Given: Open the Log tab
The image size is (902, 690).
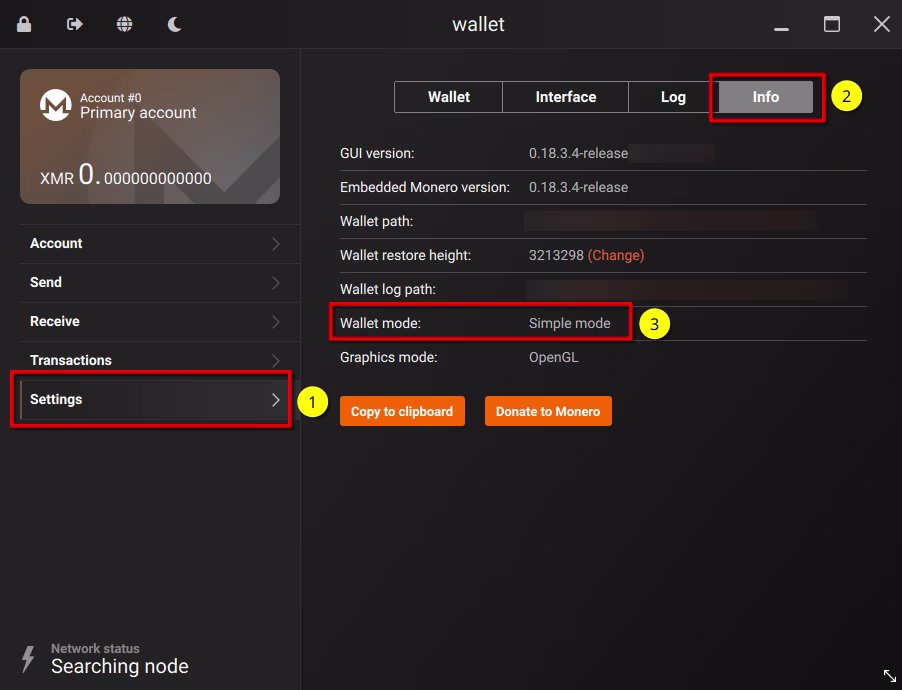Looking at the screenshot, I should click(x=673, y=97).
